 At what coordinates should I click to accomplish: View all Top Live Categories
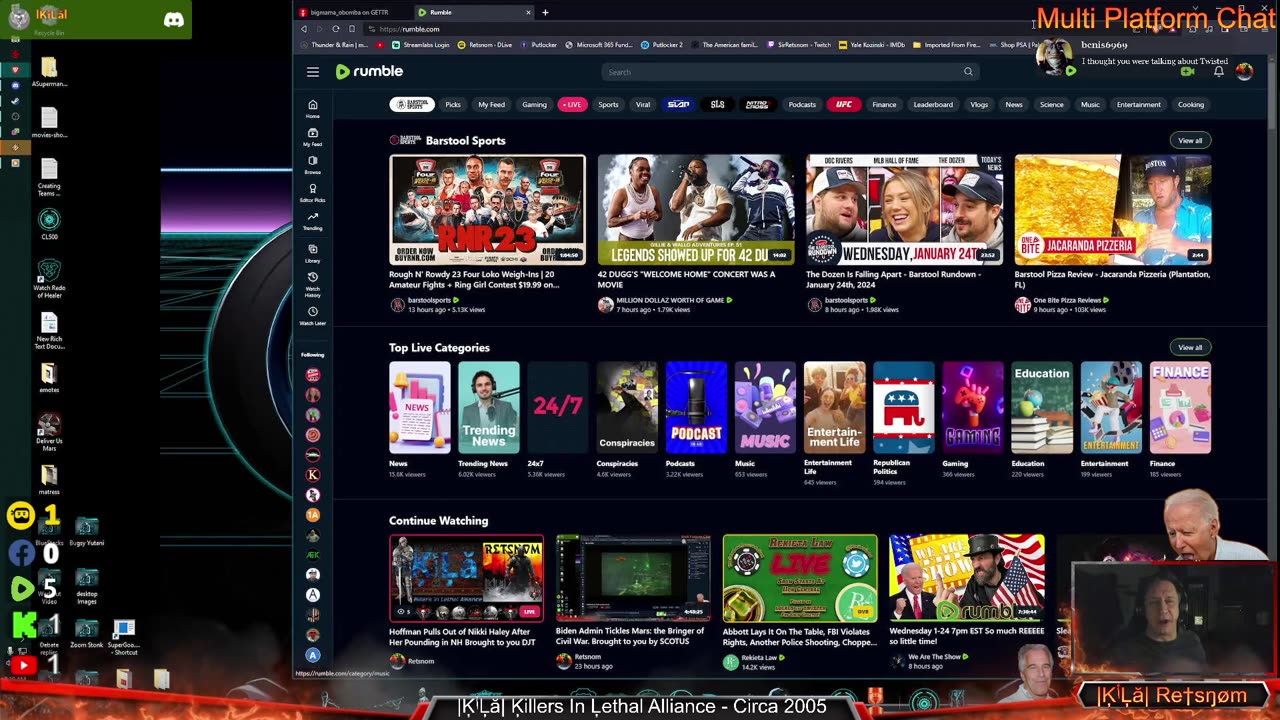1190,347
